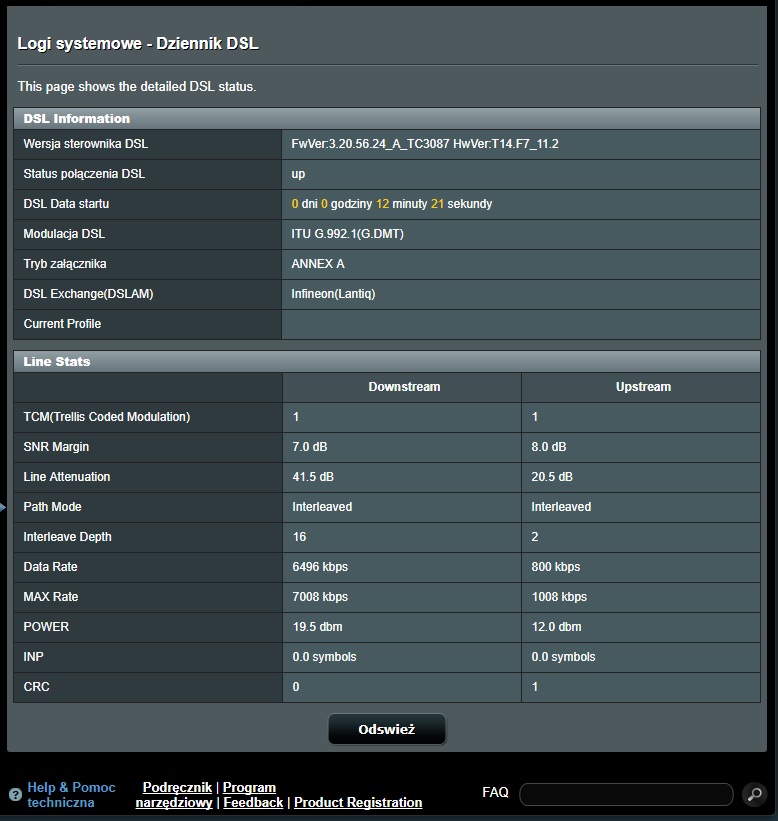Click the Upstream column header
Image resolution: width=778 pixels, height=821 pixels.
click(643, 387)
